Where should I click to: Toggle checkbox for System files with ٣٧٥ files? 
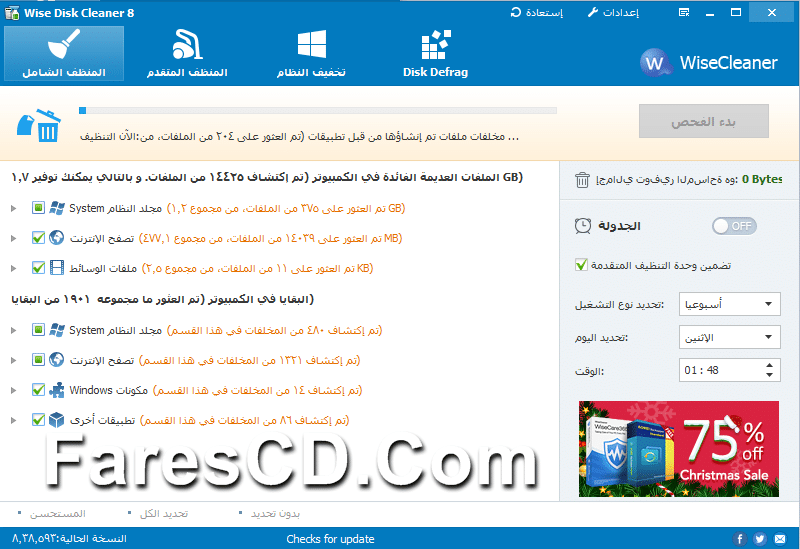(38, 208)
